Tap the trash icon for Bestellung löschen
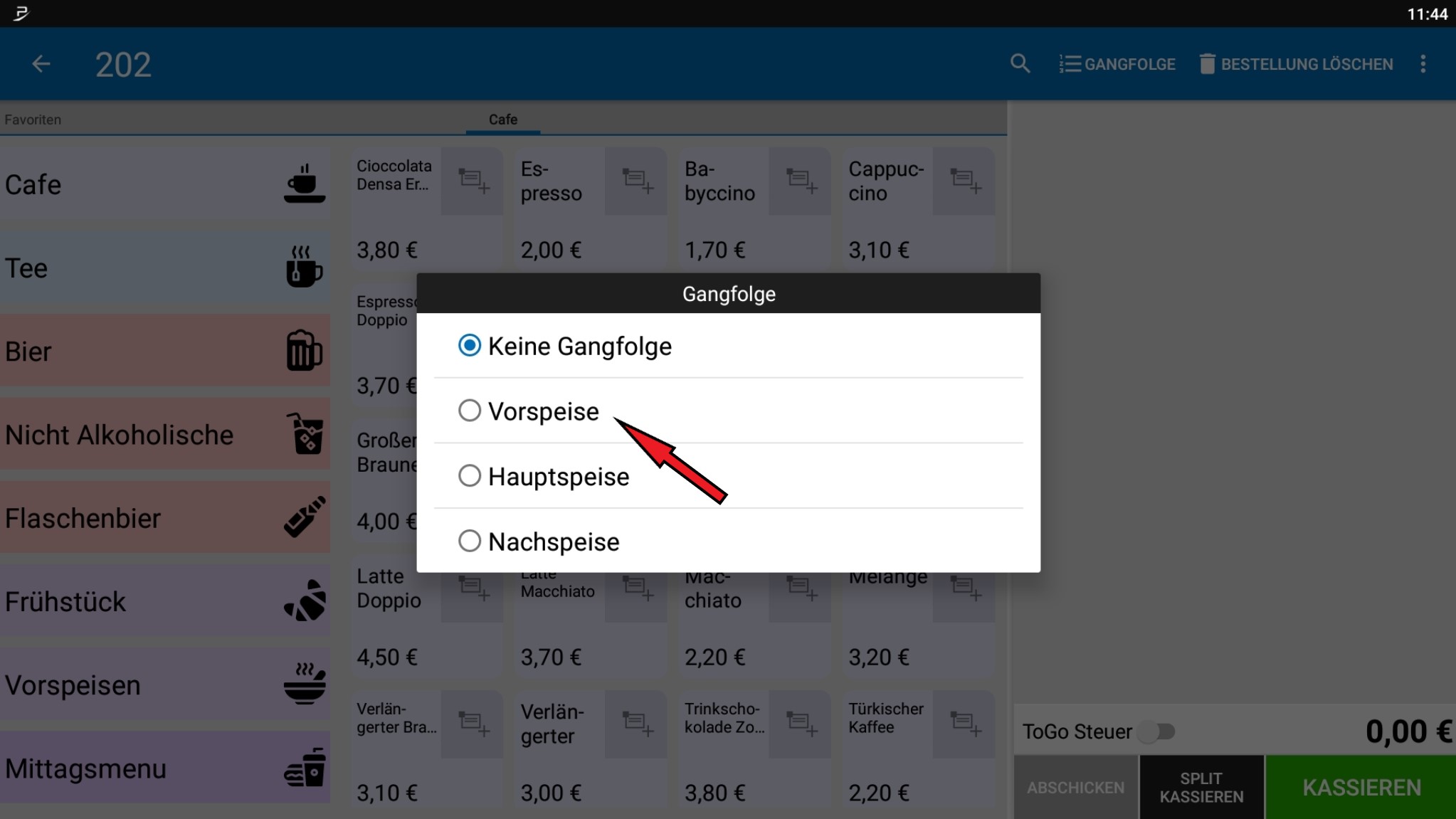 (1208, 63)
